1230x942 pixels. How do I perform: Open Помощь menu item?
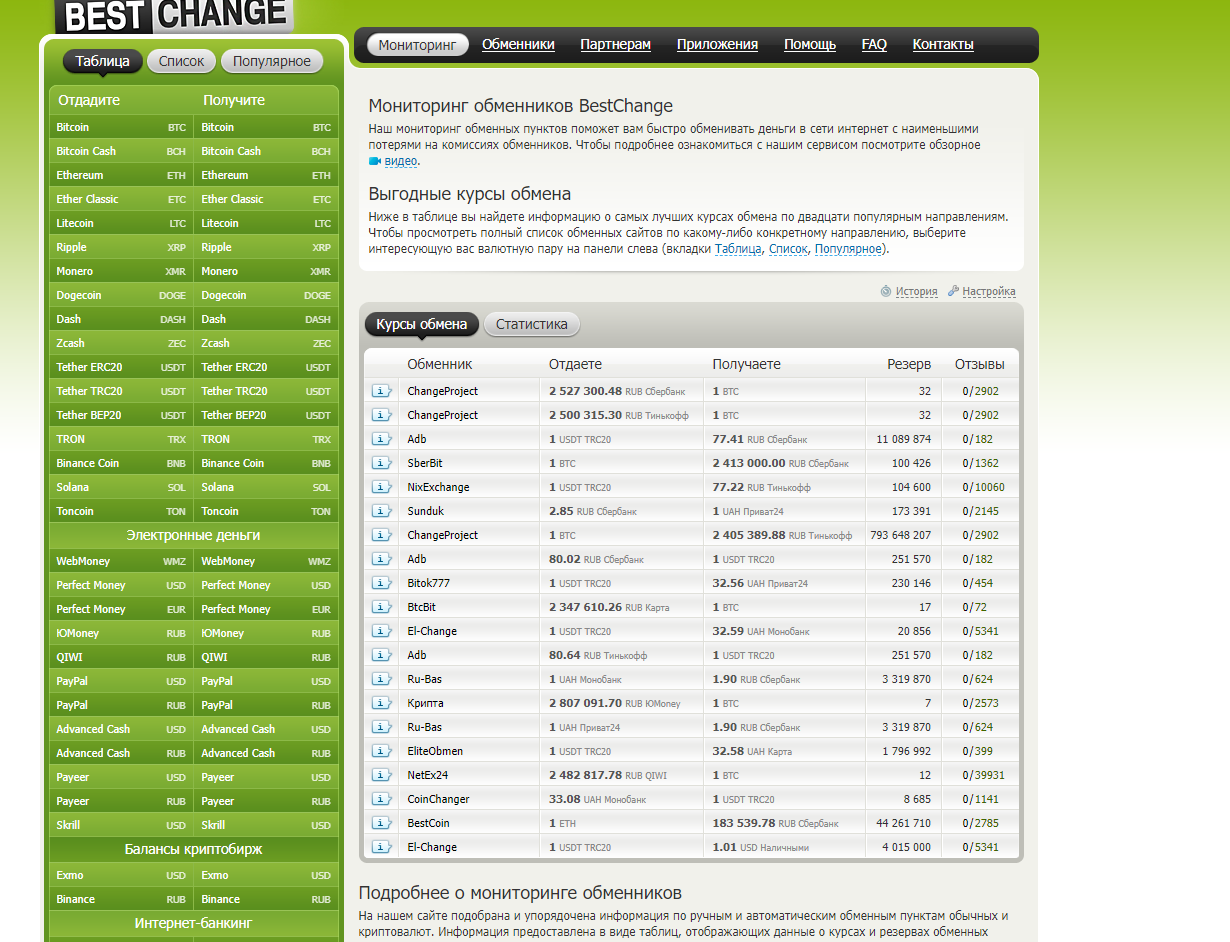click(810, 44)
